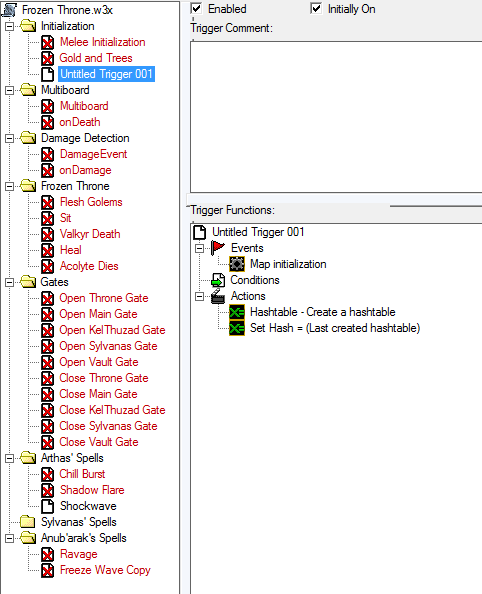Click the Melee Initialization disabled trigger icon
Image resolution: width=482 pixels, height=594 pixels.
coord(47,42)
